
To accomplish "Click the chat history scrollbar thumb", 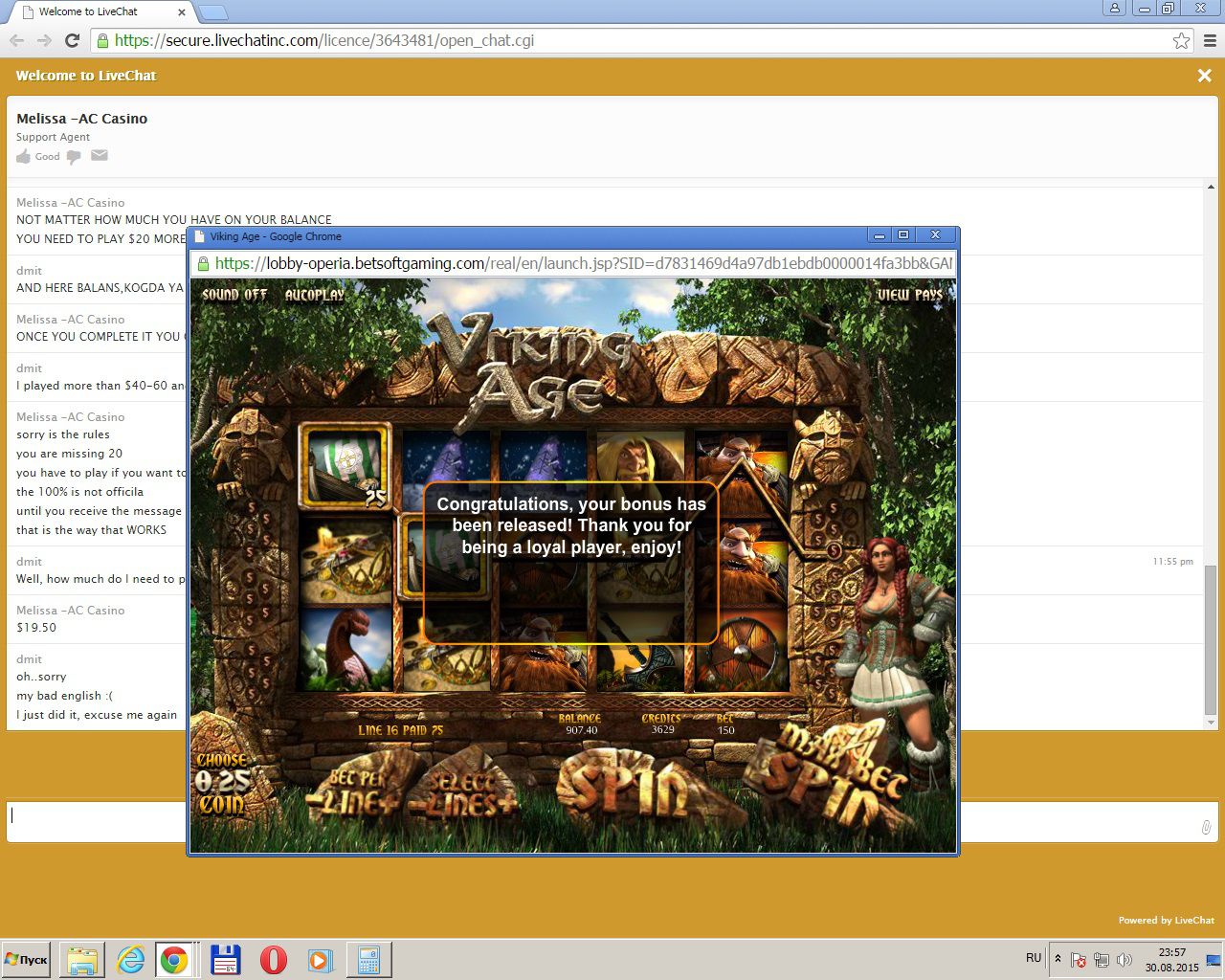I will [1211, 639].
